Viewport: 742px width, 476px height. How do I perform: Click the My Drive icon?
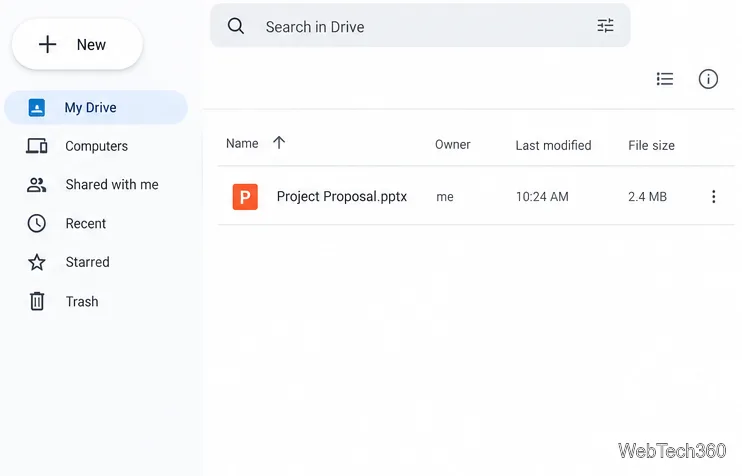[36, 107]
